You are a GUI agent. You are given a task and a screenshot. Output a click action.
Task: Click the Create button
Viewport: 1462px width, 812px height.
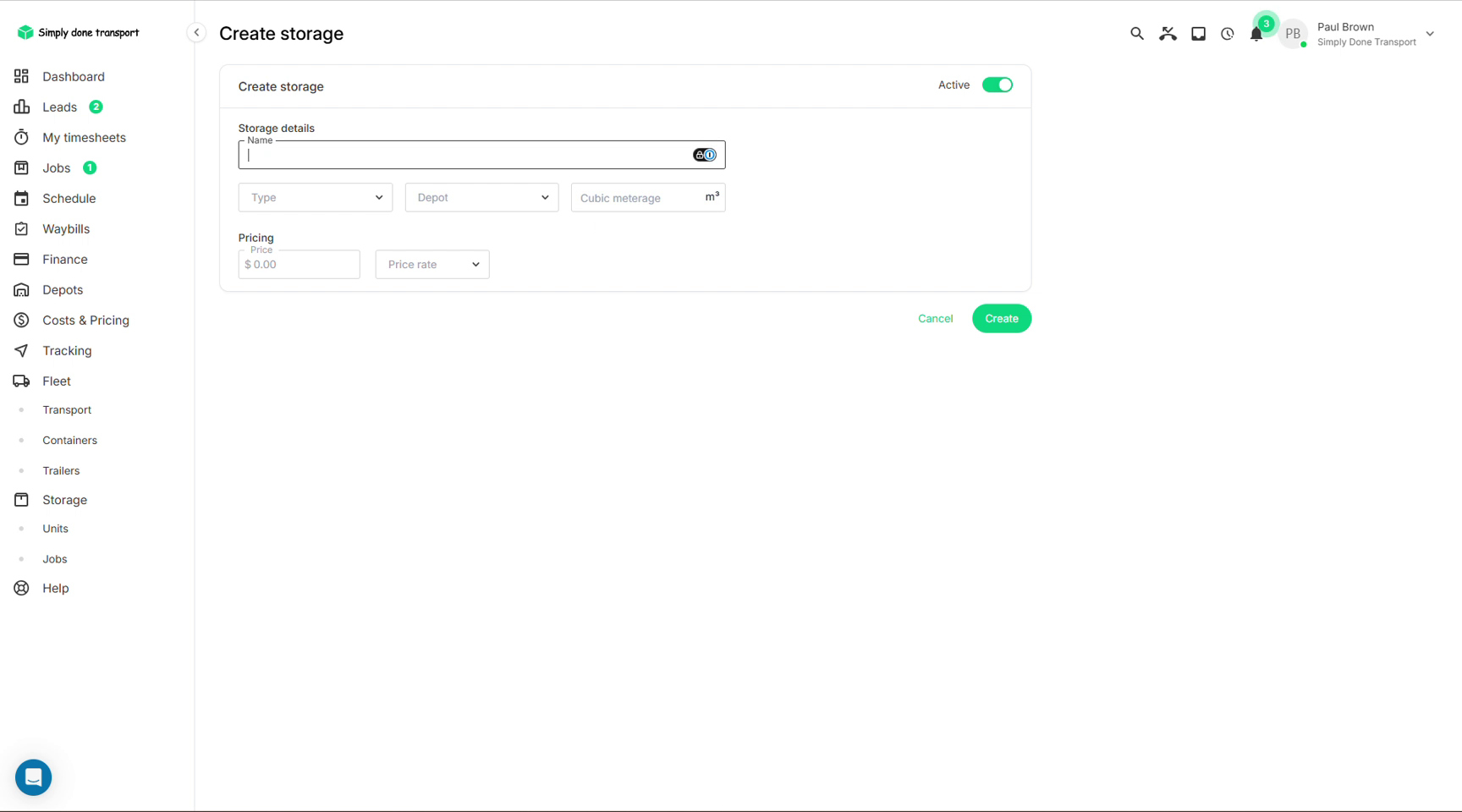point(1002,318)
